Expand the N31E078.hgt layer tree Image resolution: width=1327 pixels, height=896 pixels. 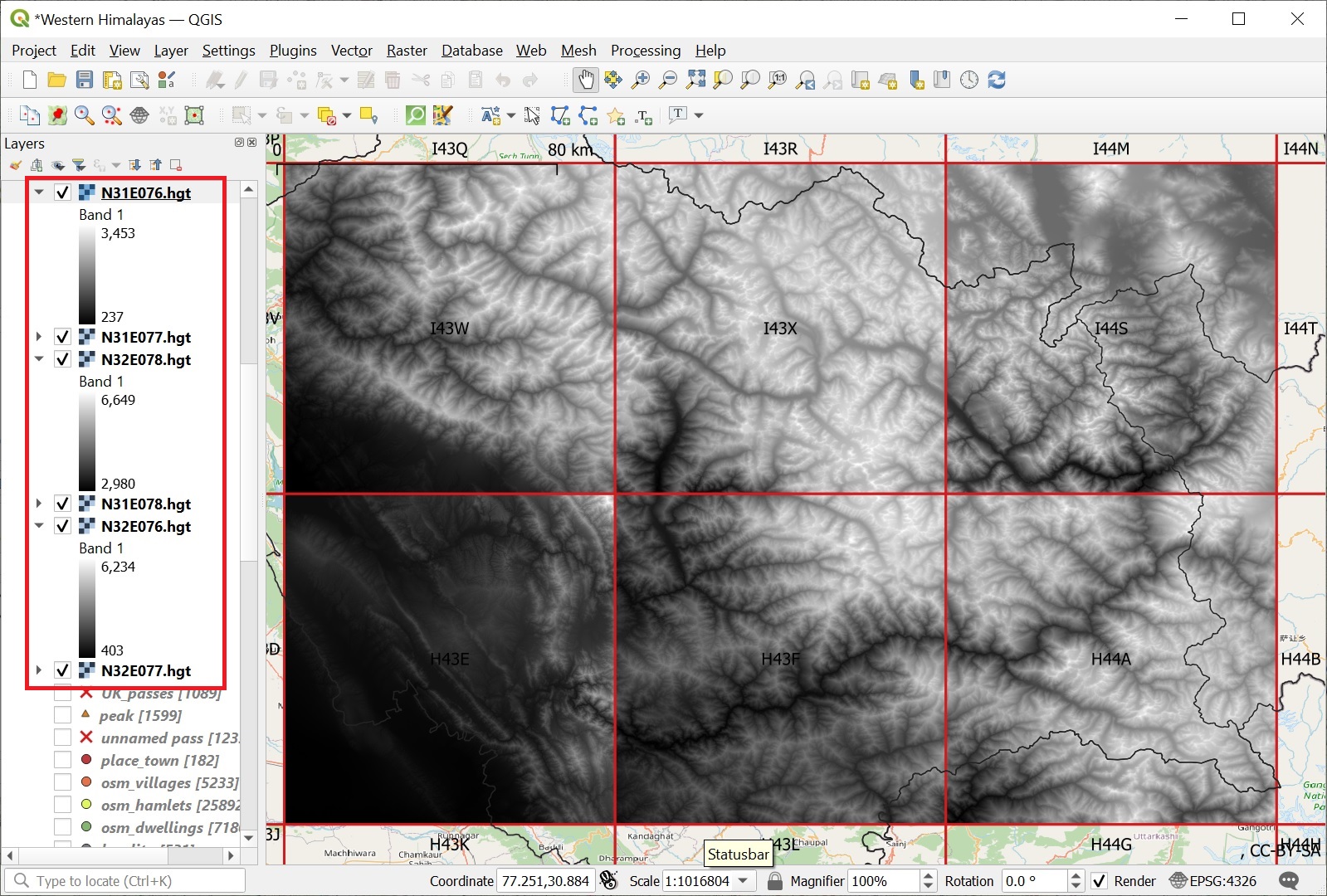click(x=39, y=504)
